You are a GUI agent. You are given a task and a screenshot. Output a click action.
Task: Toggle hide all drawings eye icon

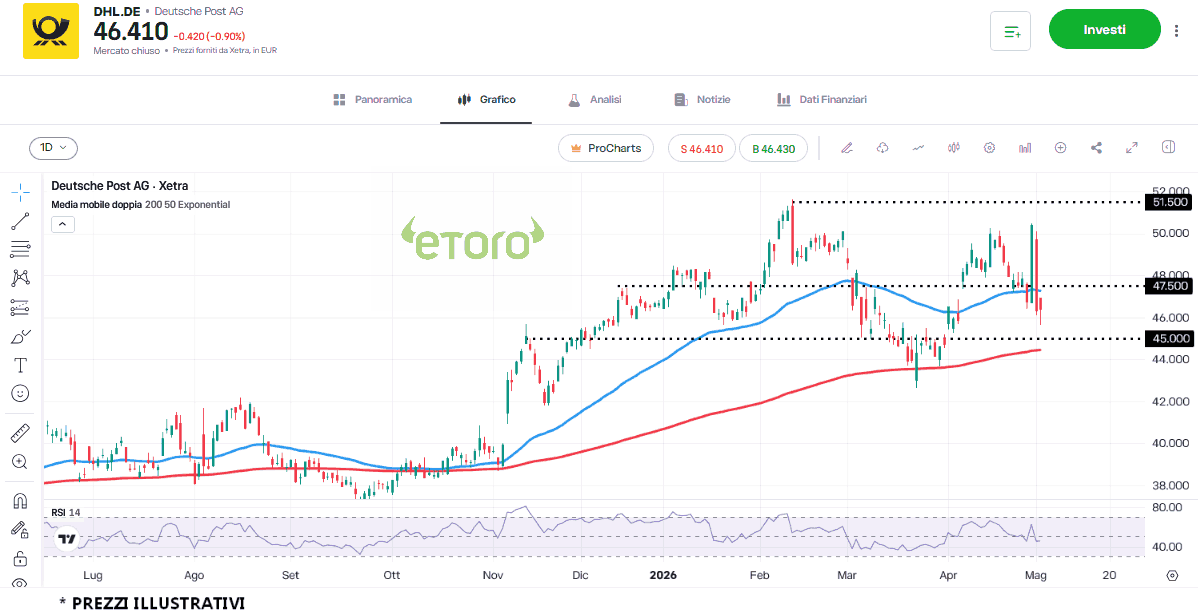tap(21, 583)
